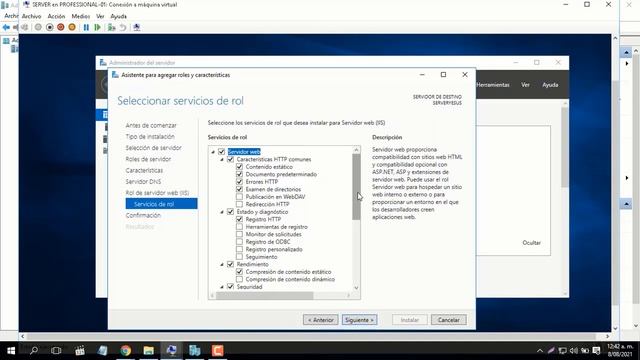The width and height of the screenshot is (640, 360).
Task: Go to Rol de servidor web (IIS) step
Action: [157, 193]
